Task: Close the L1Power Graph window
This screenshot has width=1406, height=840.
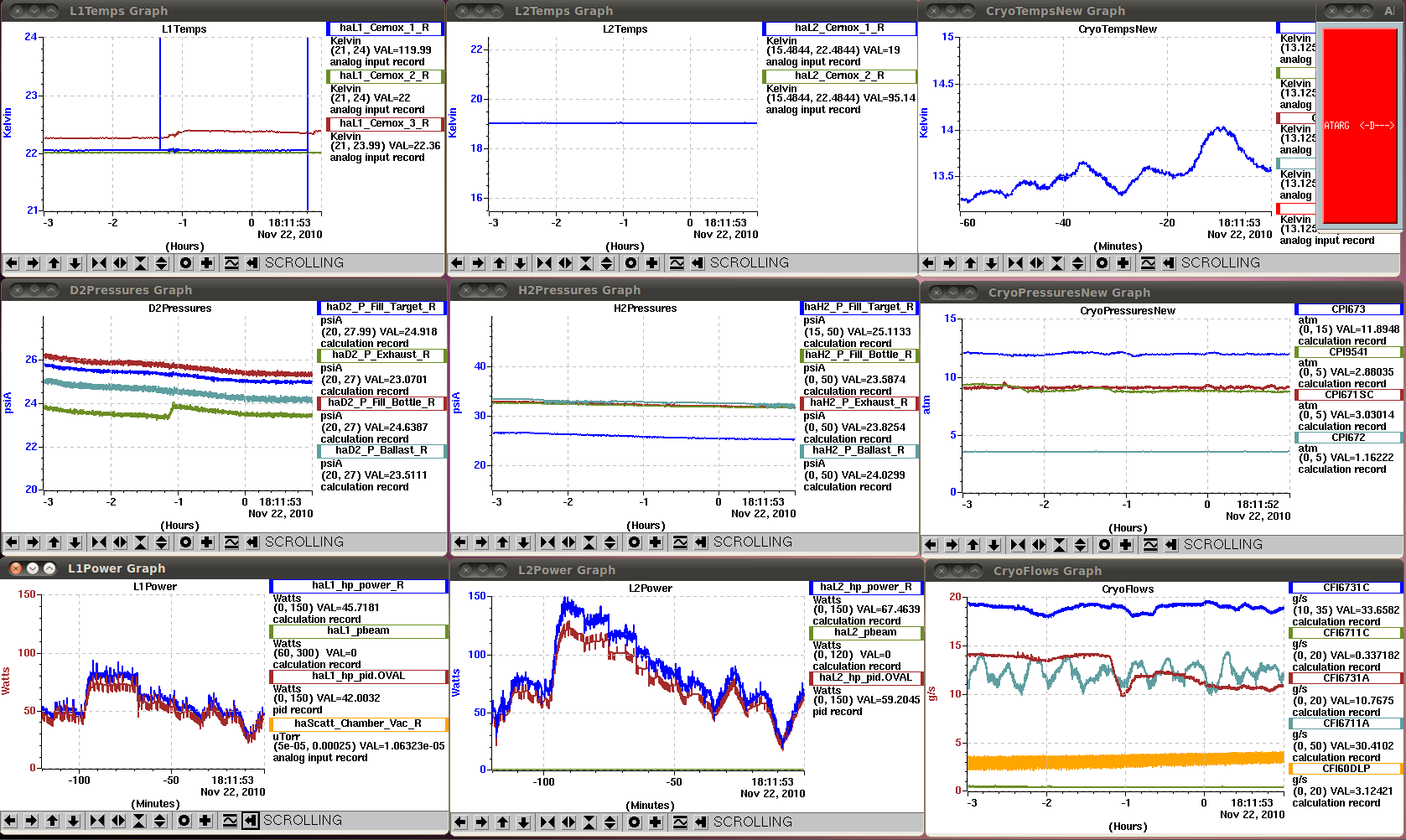Action: pos(16,568)
